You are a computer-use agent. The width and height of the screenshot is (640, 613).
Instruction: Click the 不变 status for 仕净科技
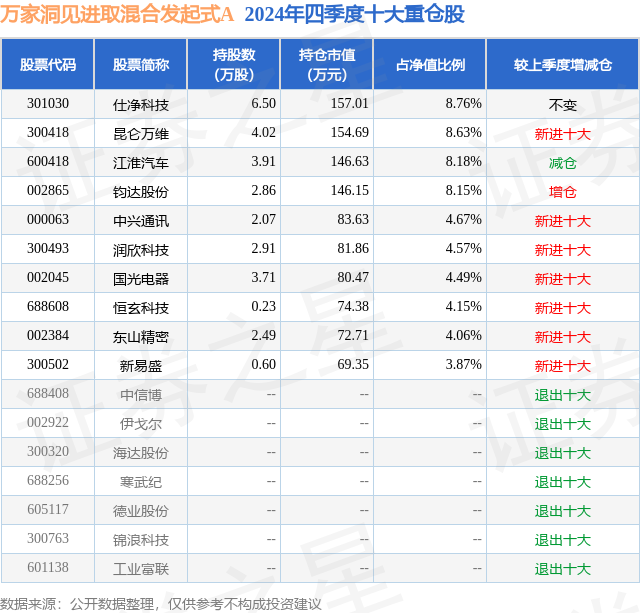pyautogui.click(x=563, y=105)
